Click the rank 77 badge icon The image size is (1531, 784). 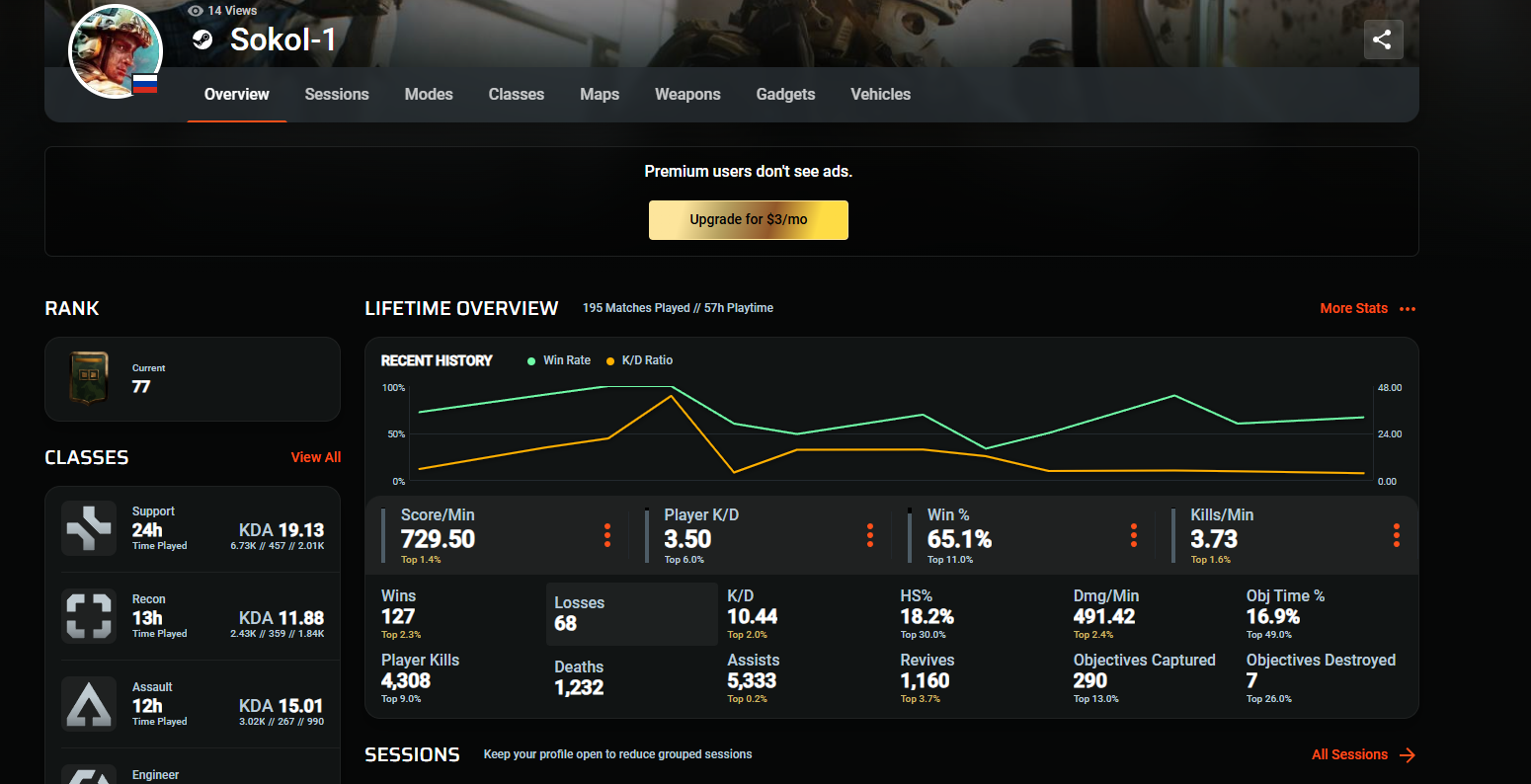pos(89,378)
